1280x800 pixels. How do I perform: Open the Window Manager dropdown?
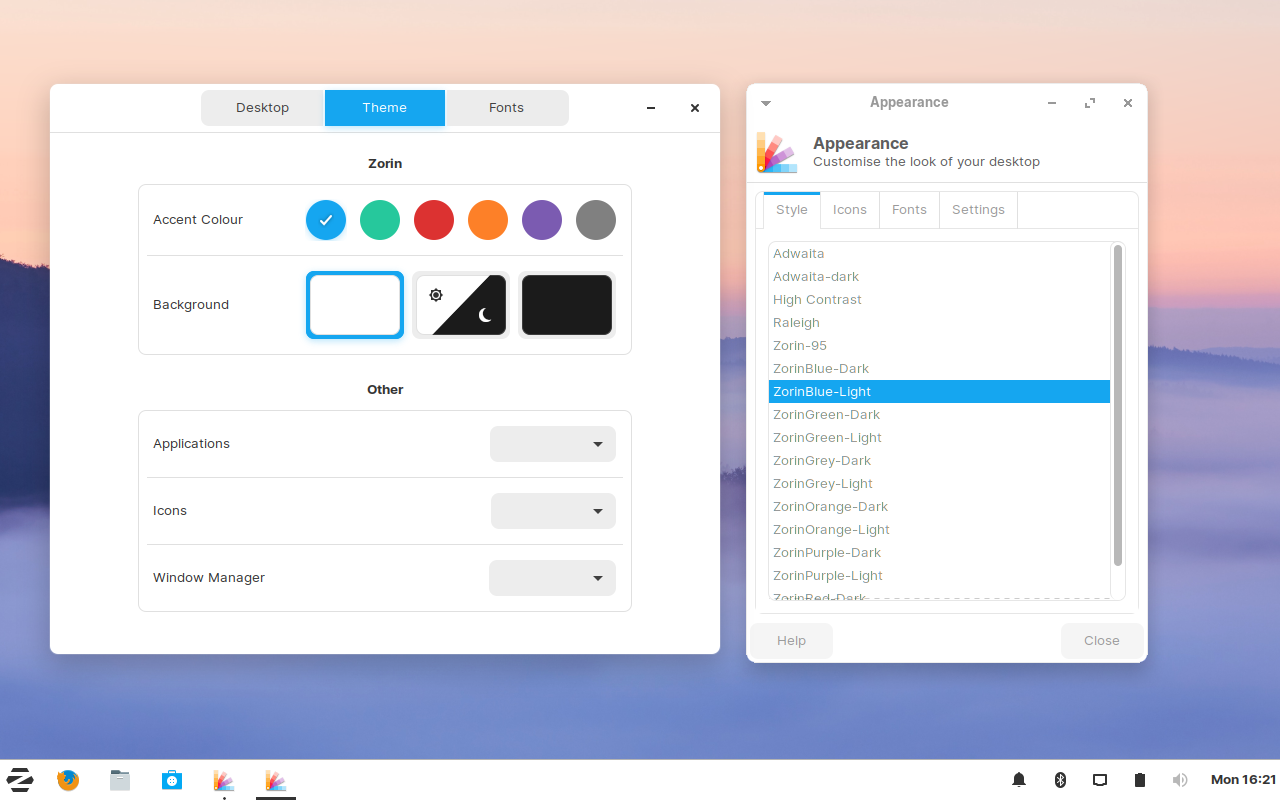click(x=552, y=578)
